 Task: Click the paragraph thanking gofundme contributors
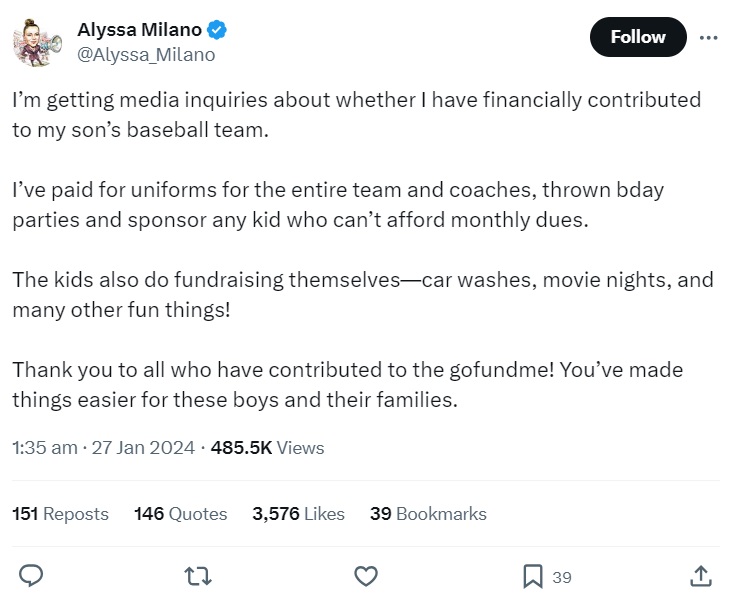(x=347, y=385)
